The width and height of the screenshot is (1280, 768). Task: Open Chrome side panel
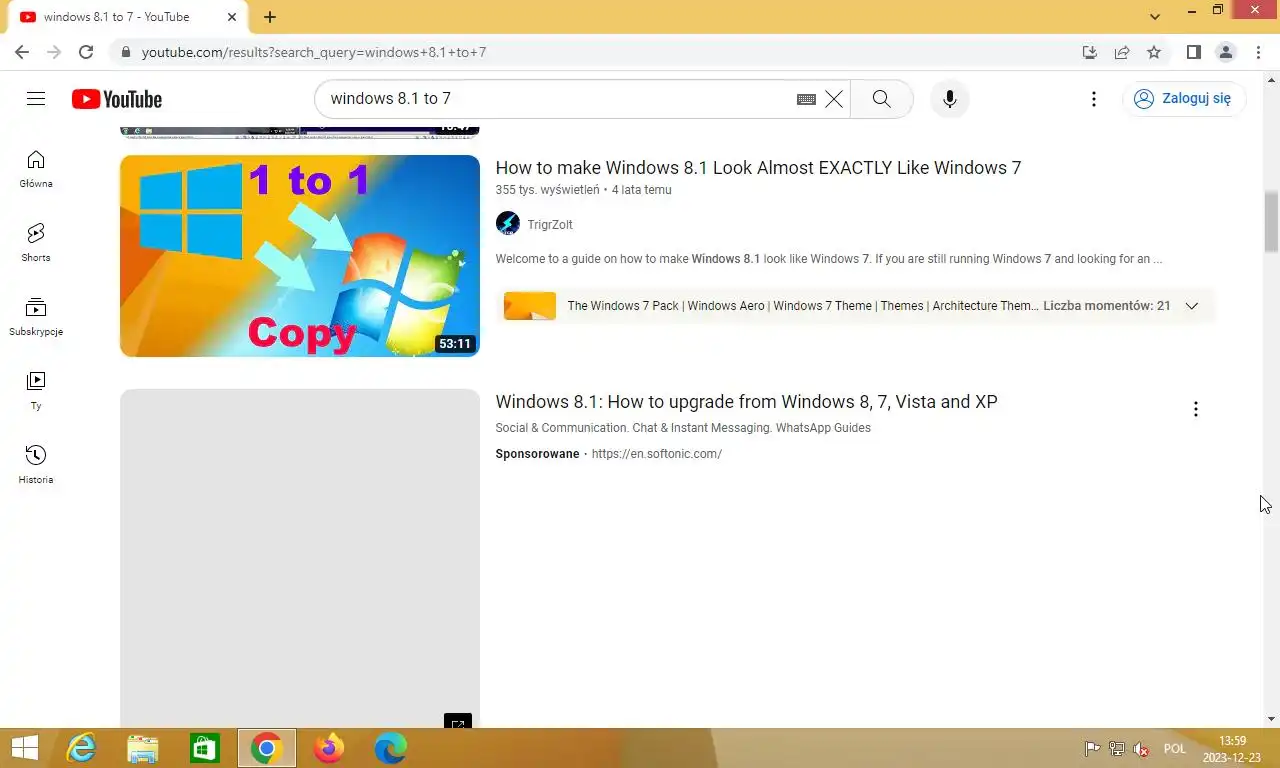pyautogui.click(x=1194, y=52)
